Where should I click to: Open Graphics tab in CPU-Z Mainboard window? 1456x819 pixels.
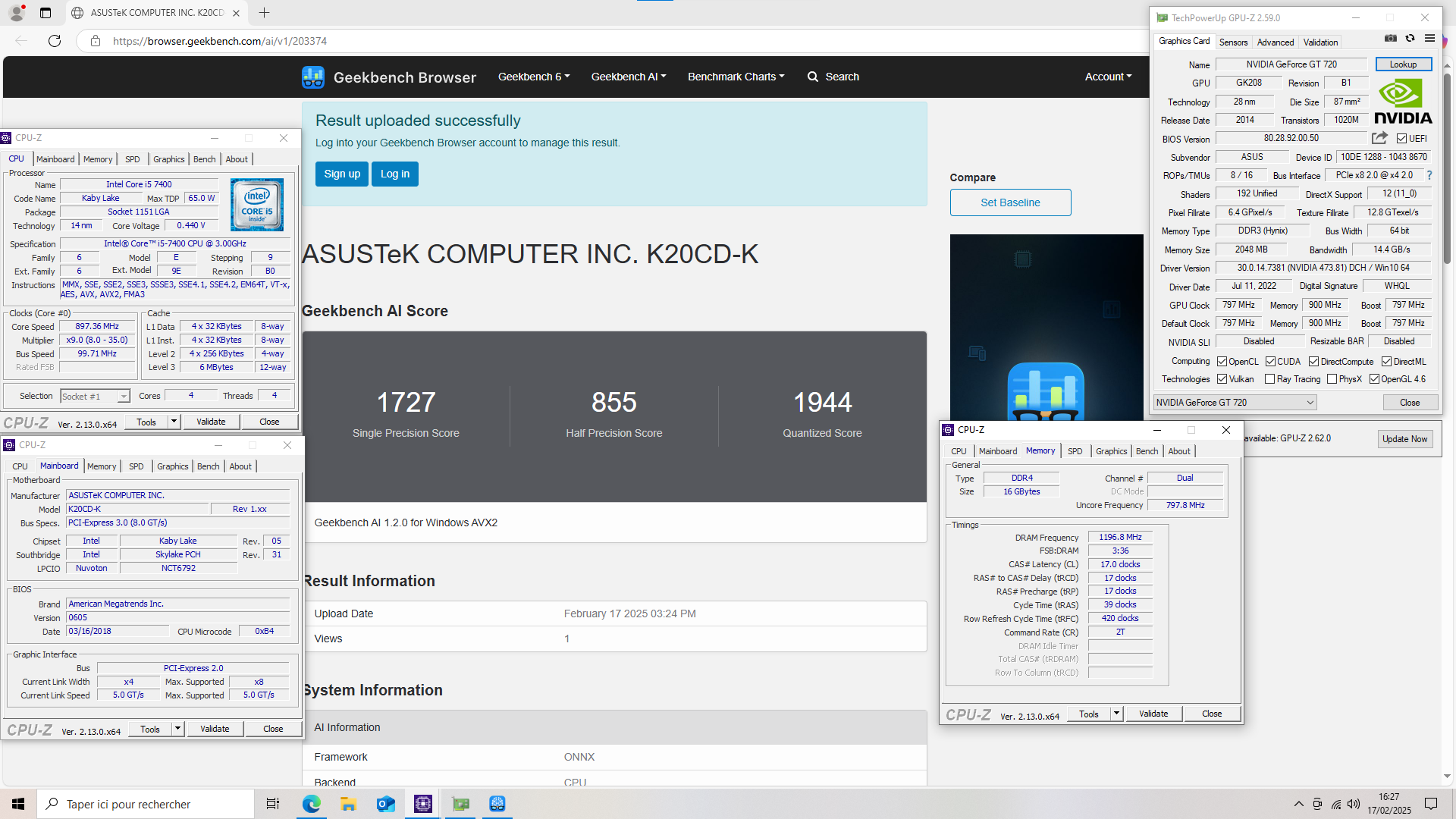click(x=172, y=466)
